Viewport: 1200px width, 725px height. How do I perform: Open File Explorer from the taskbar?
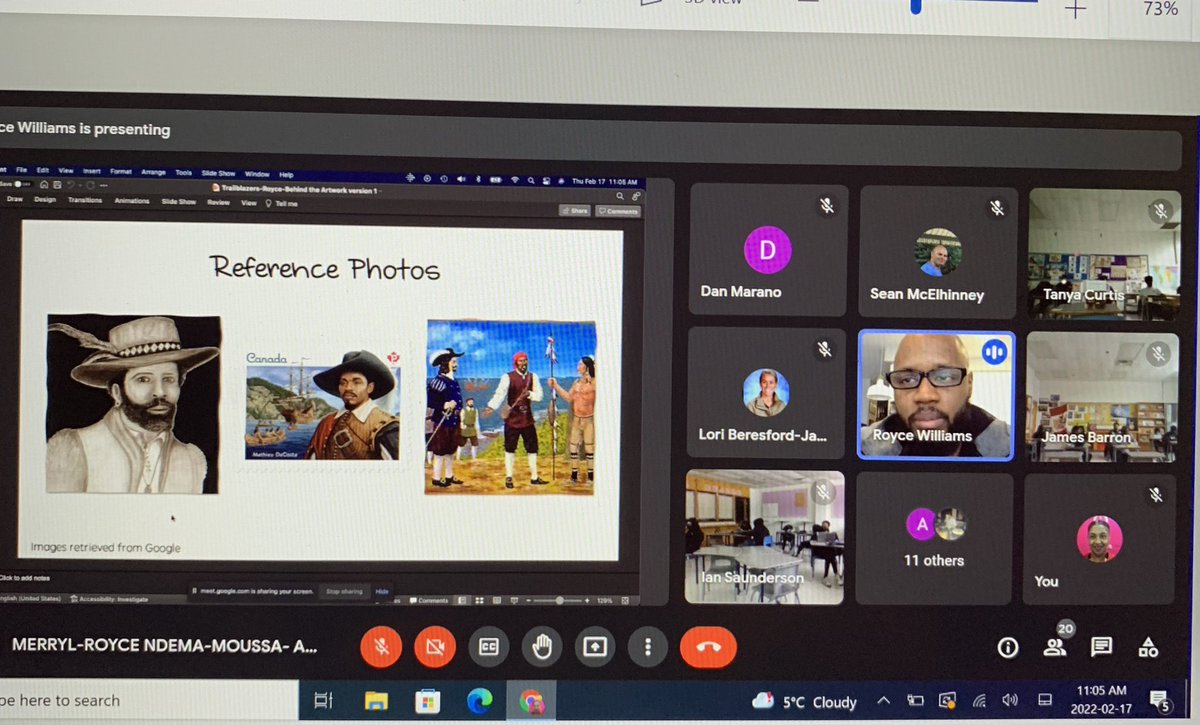376,700
